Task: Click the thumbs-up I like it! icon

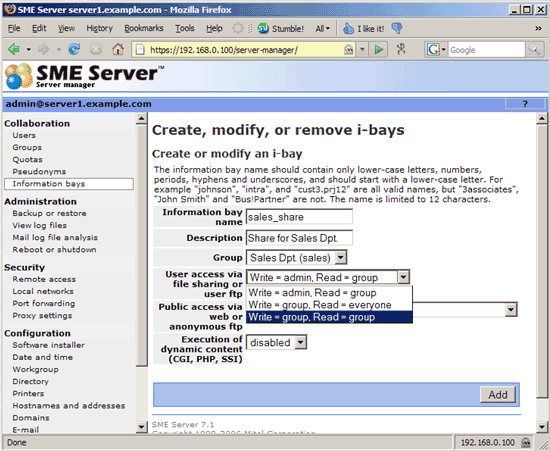Action: [x=348, y=28]
